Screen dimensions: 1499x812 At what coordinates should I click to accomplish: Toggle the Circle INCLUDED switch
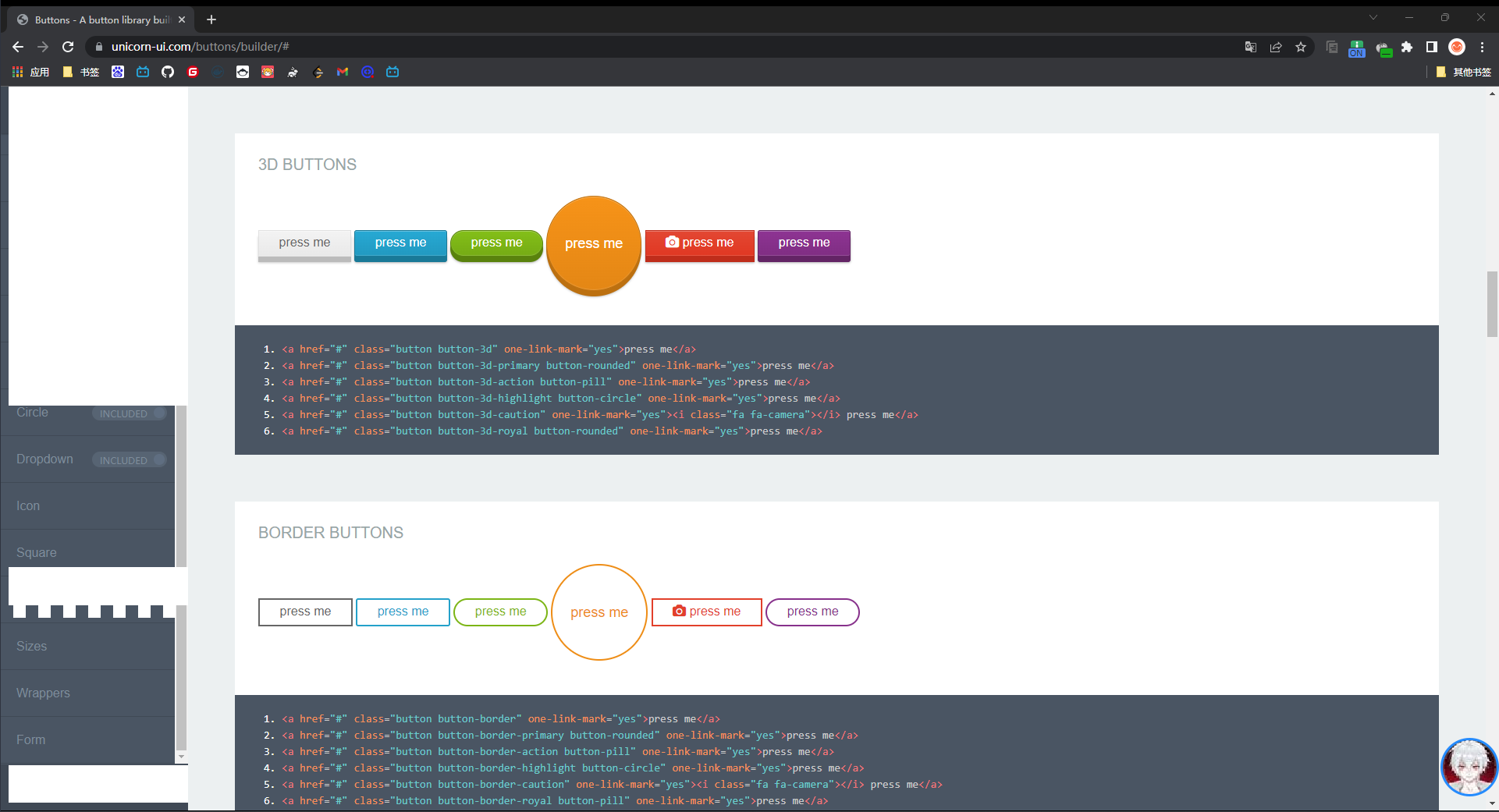[x=130, y=413]
